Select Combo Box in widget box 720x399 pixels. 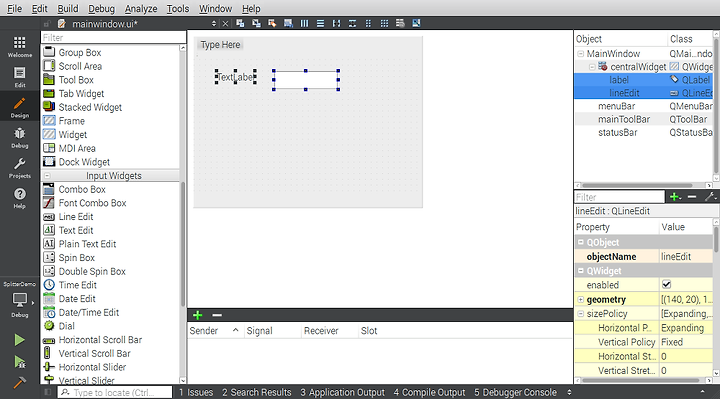pos(82,189)
